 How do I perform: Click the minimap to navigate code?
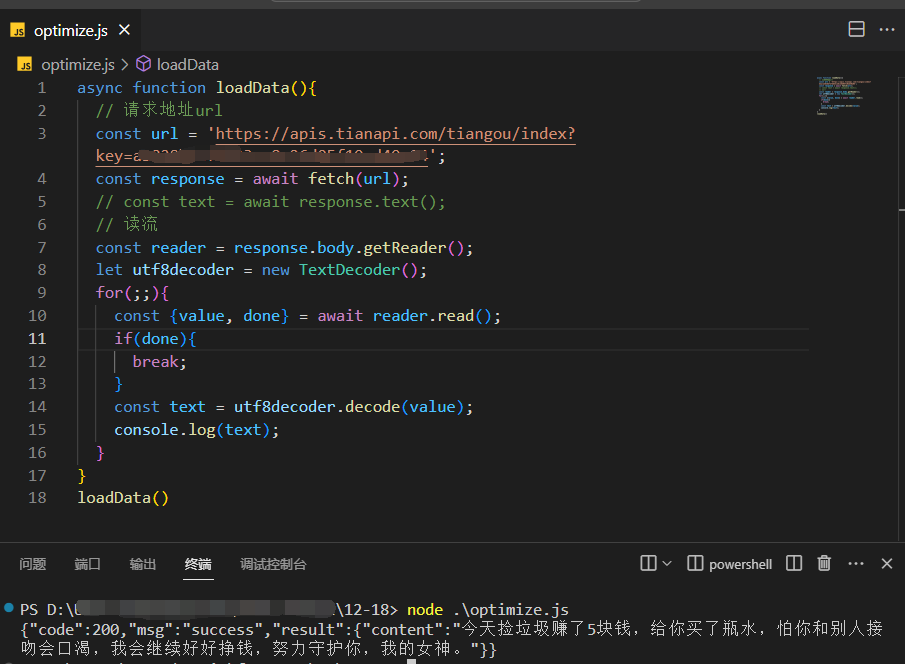tap(843, 95)
